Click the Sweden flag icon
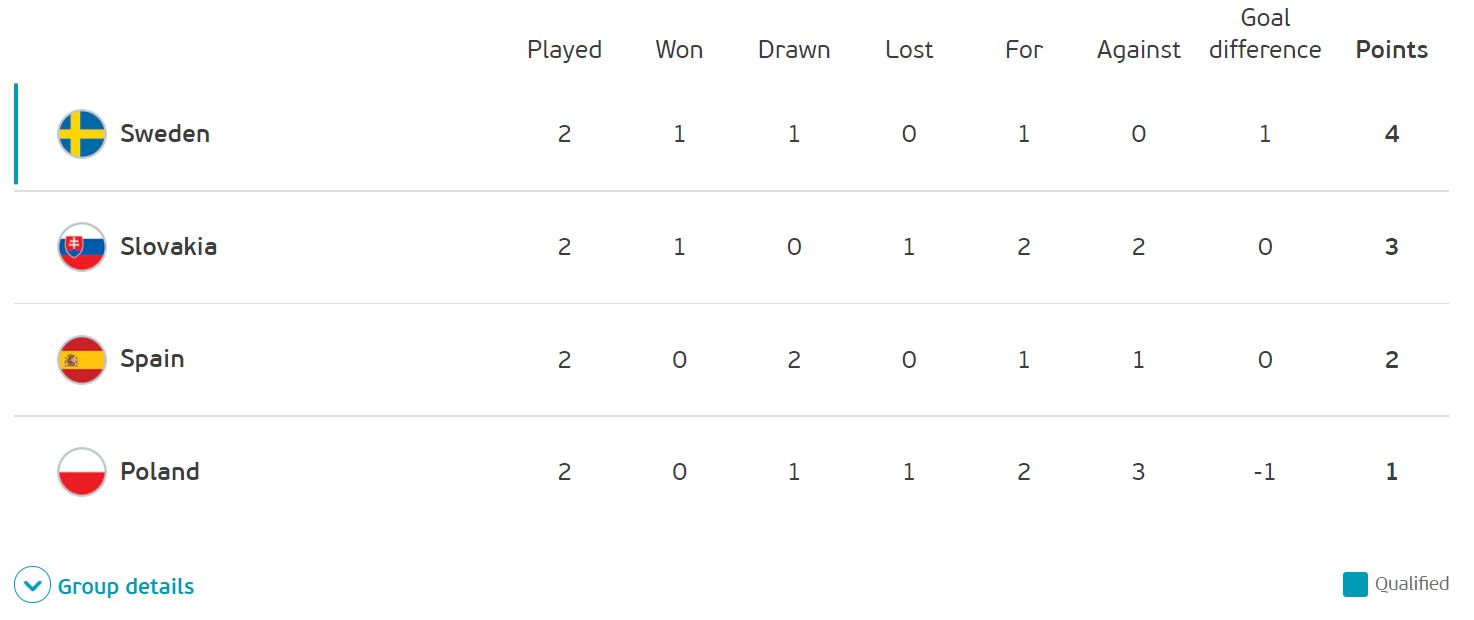1474x620 pixels. click(x=82, y=134)
